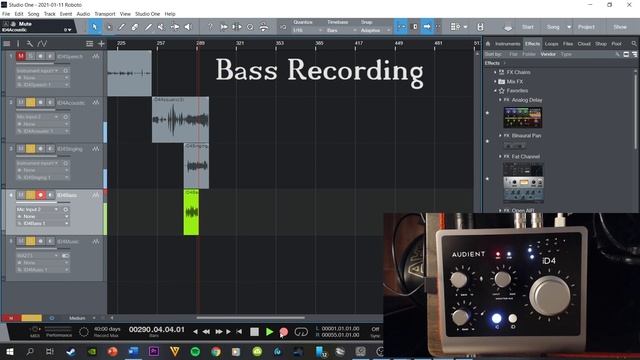Disarm record on the ID4Bass track
Viewport: 640px width, 360px height.
pos(40,195)
